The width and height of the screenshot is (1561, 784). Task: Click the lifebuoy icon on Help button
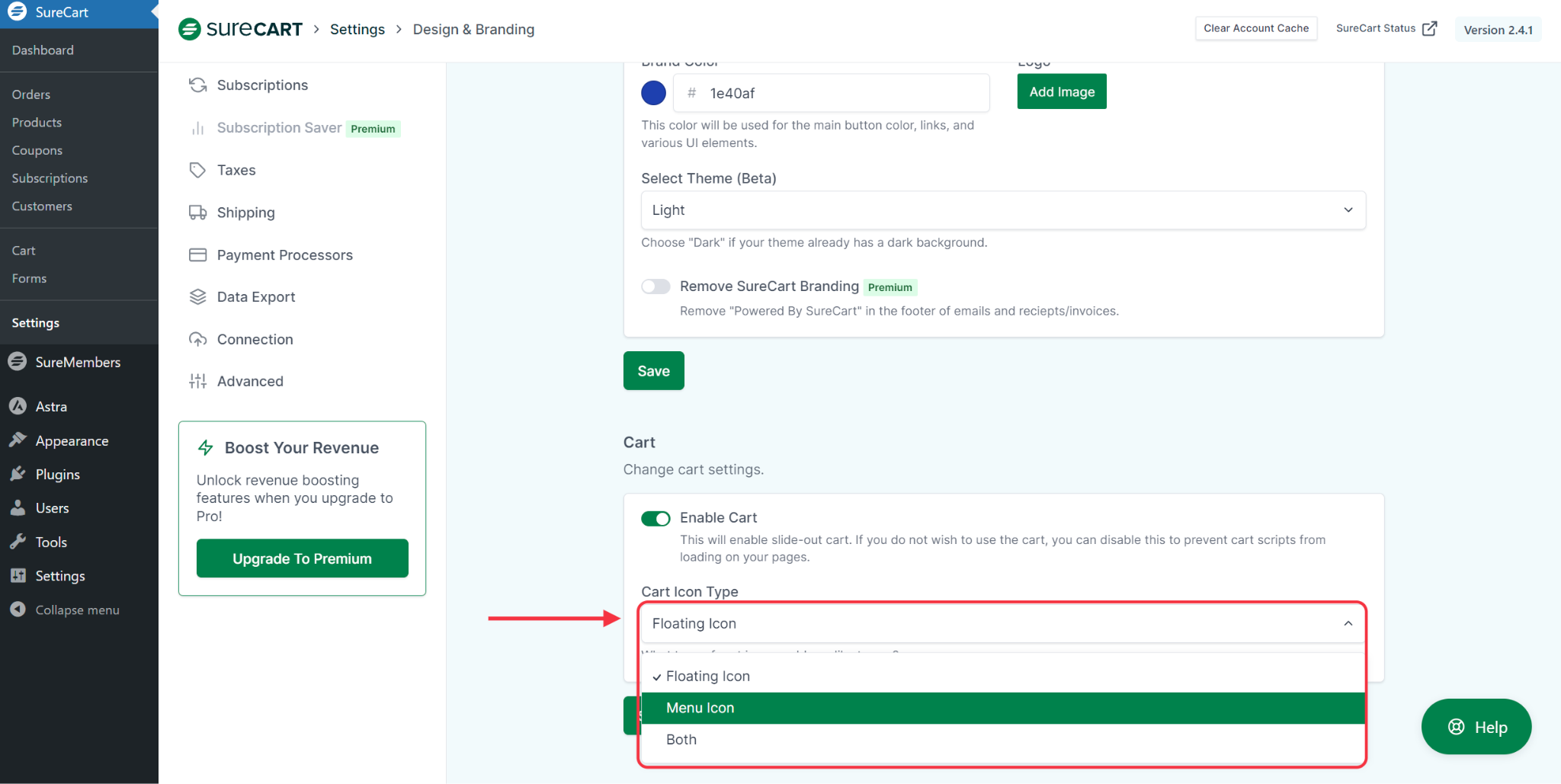coord(1457,727)
